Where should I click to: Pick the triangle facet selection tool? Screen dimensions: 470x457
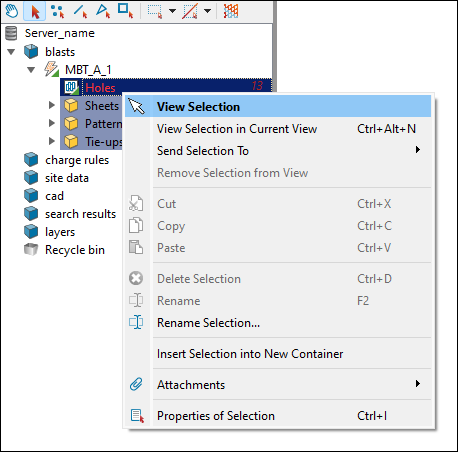103,11
